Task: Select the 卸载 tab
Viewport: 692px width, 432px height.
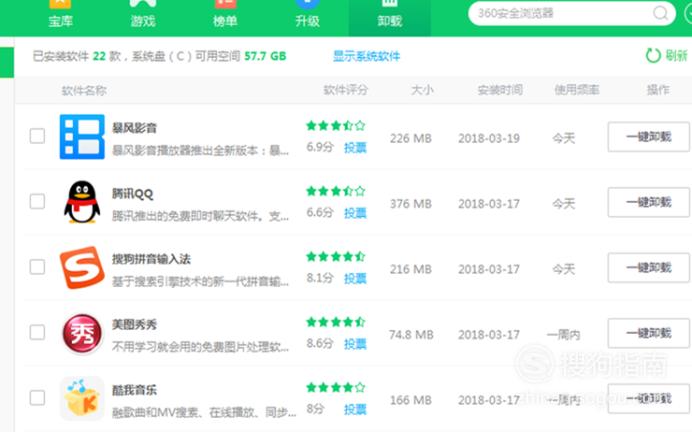Action: click(389, 16)
